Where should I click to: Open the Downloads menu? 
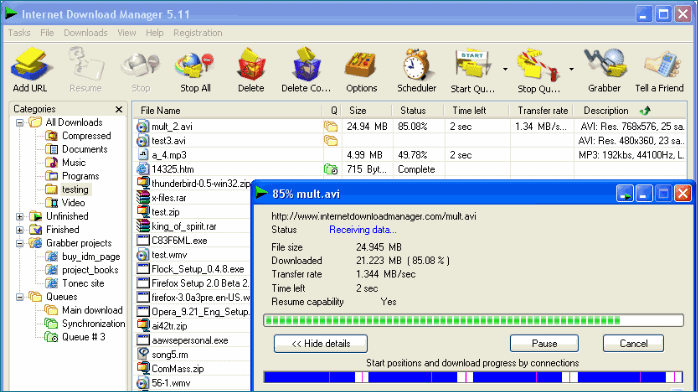click(85, 33)
